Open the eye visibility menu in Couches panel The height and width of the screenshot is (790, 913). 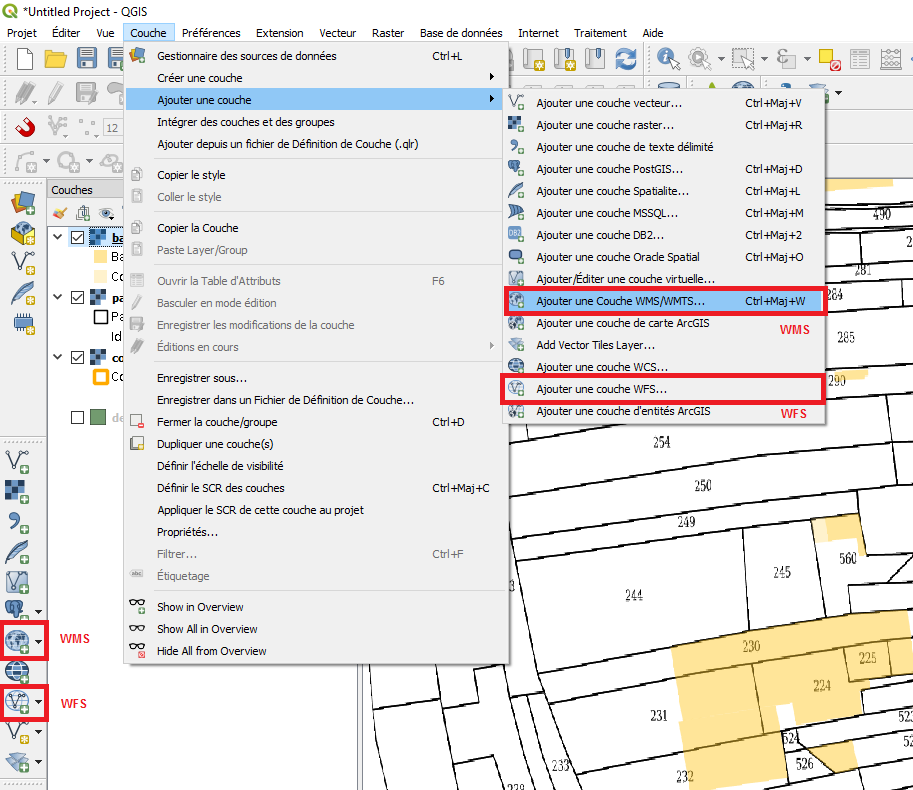coord(106,213)
